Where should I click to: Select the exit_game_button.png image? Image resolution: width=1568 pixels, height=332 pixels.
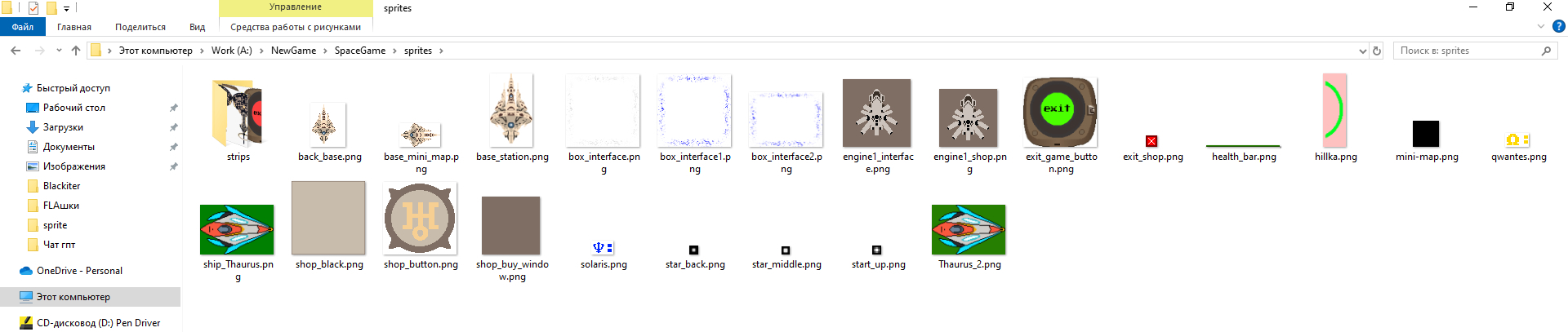coord(1060,113)
